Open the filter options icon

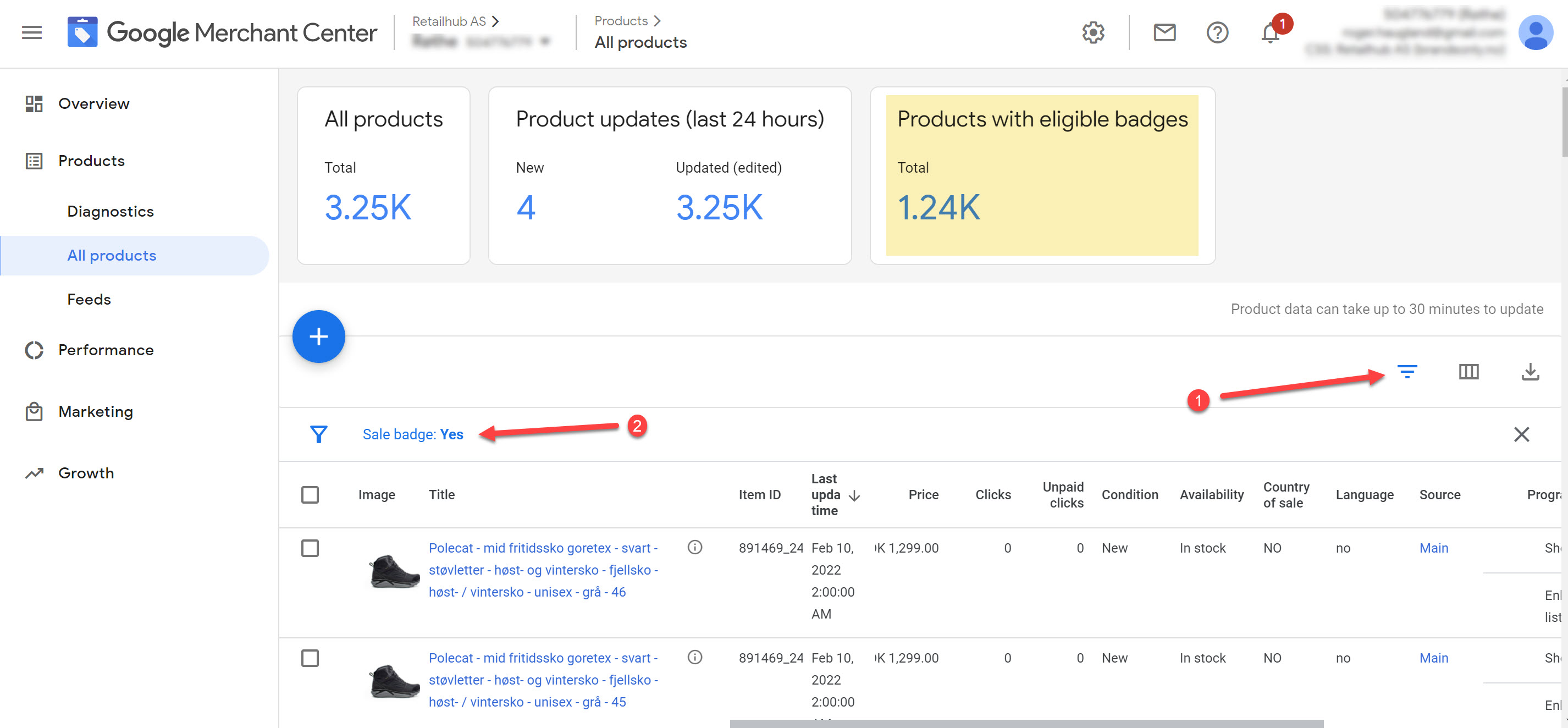tap(1407, 371)
